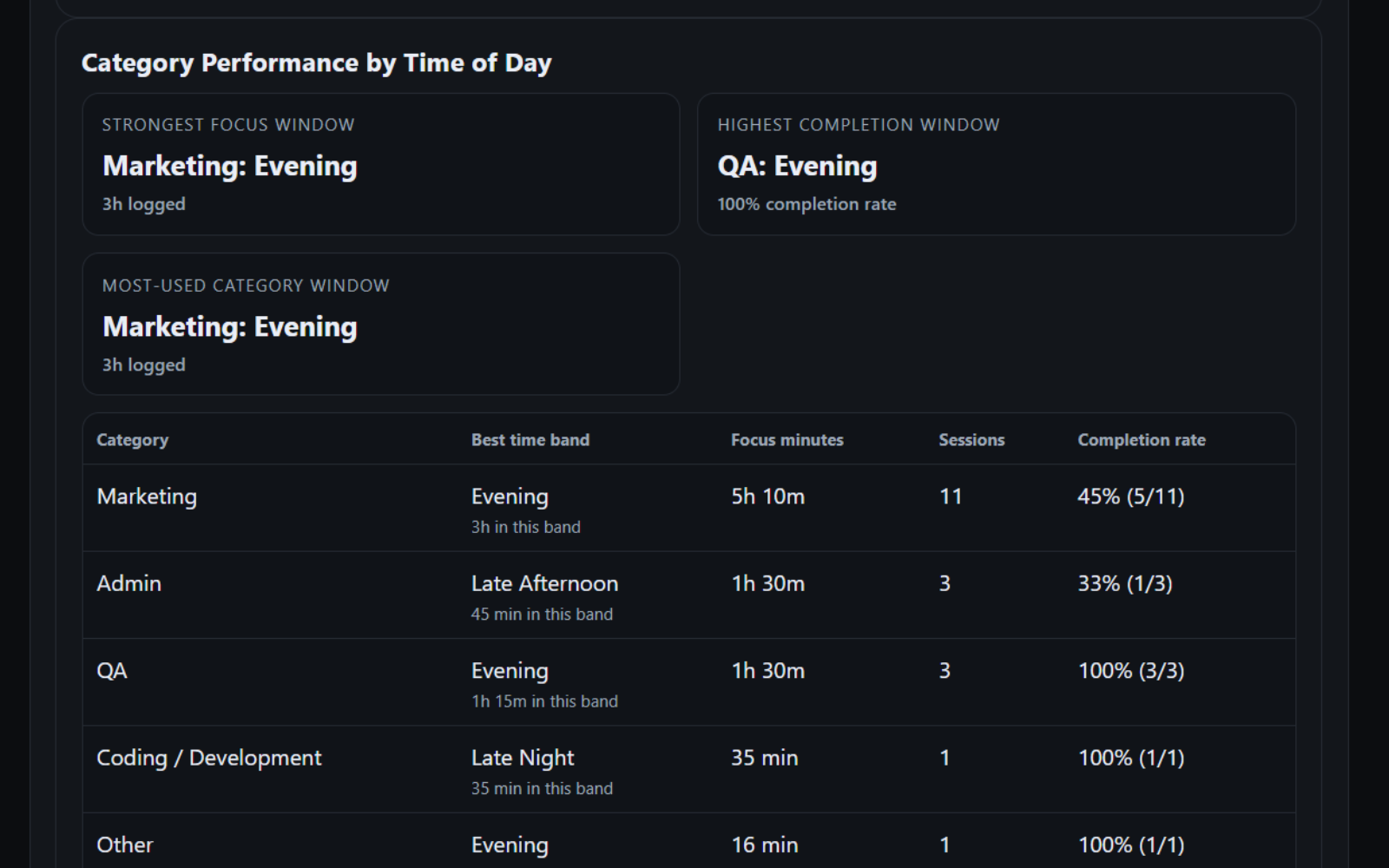This screenshot has width=1389, height=868.
Task: Click the Completion rate column header
Action: pos(1142,439)
